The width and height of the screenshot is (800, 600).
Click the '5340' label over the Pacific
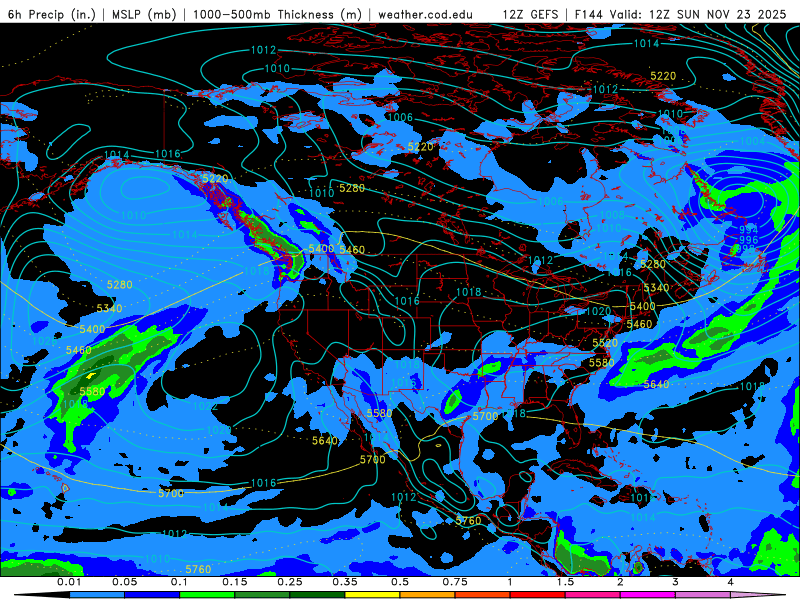pos(110,308)
